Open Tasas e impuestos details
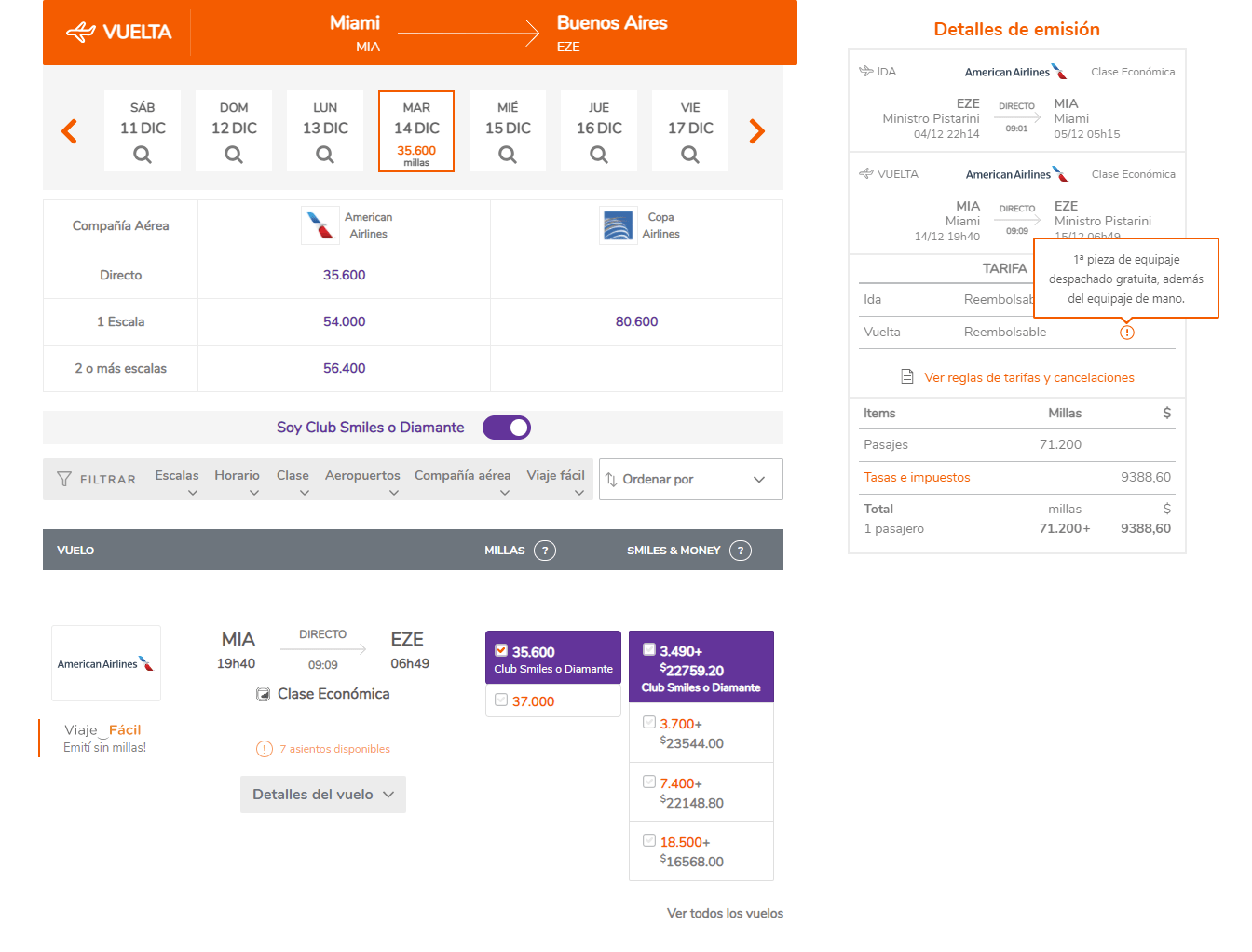This screenshot has width=1252, height=952. pyautogui.click(x=917, y=477)
